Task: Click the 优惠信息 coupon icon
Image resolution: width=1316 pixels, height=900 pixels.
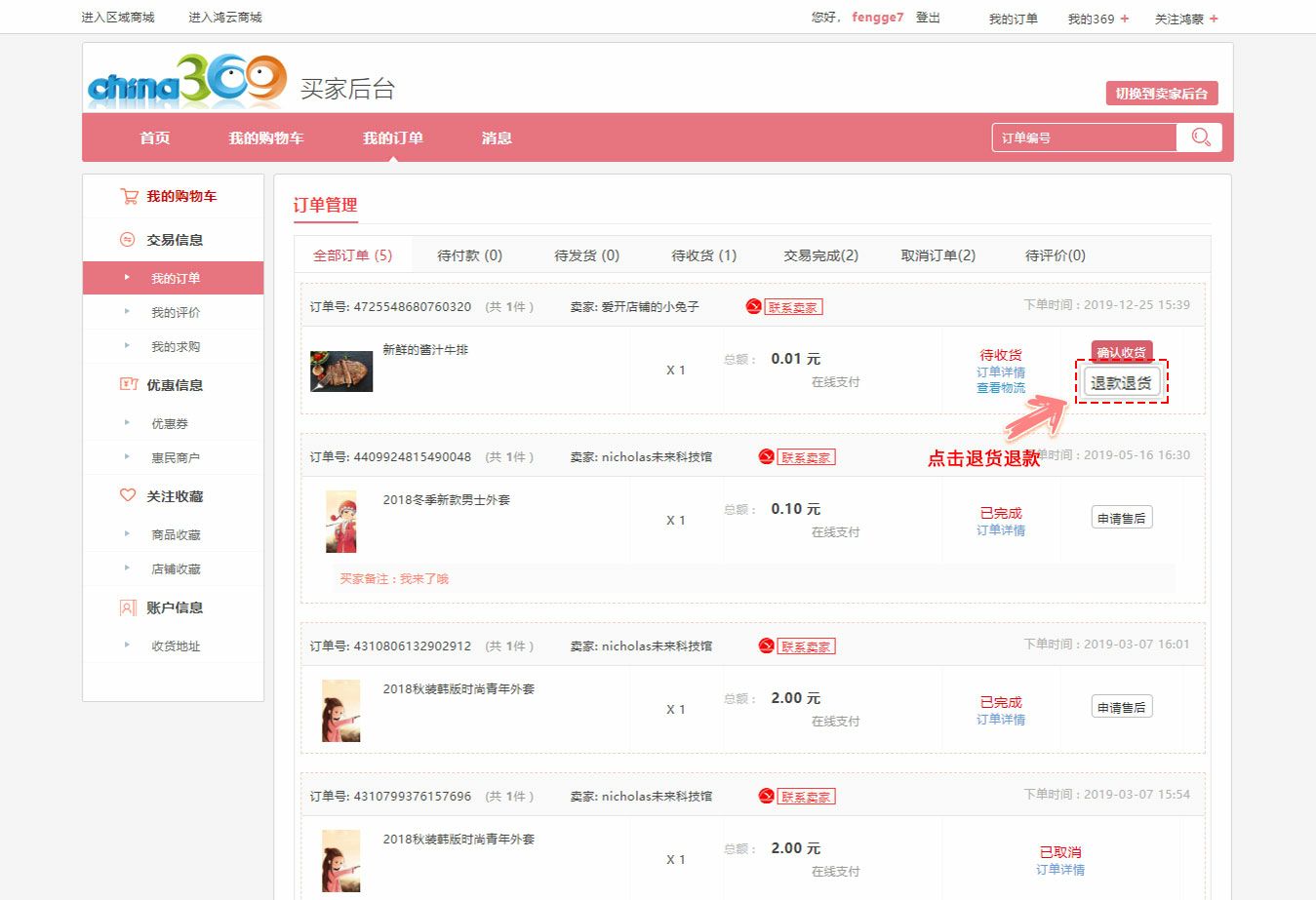Action: pos(128,384)
